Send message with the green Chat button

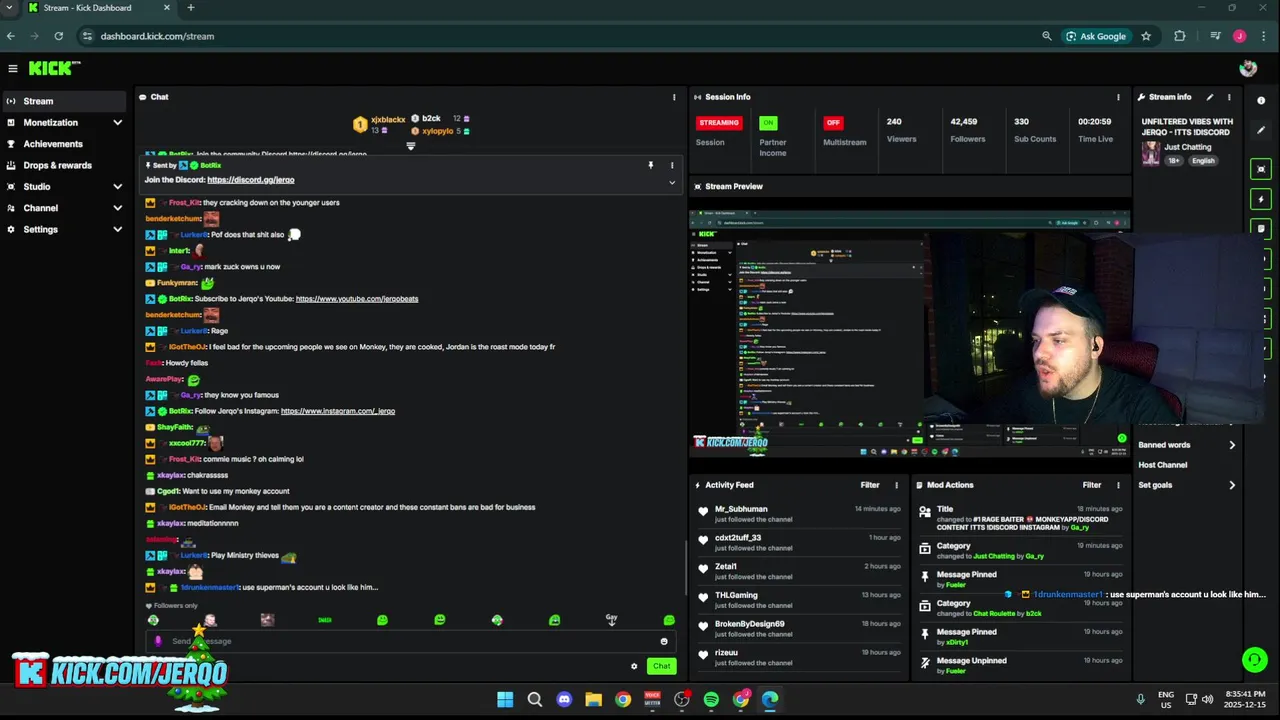661,666
